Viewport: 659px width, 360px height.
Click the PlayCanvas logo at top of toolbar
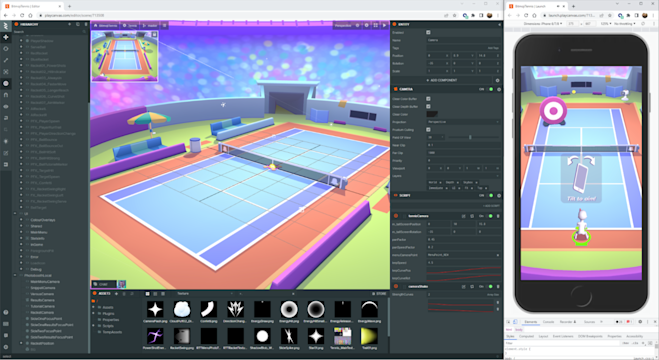click(x=6, y=26)
